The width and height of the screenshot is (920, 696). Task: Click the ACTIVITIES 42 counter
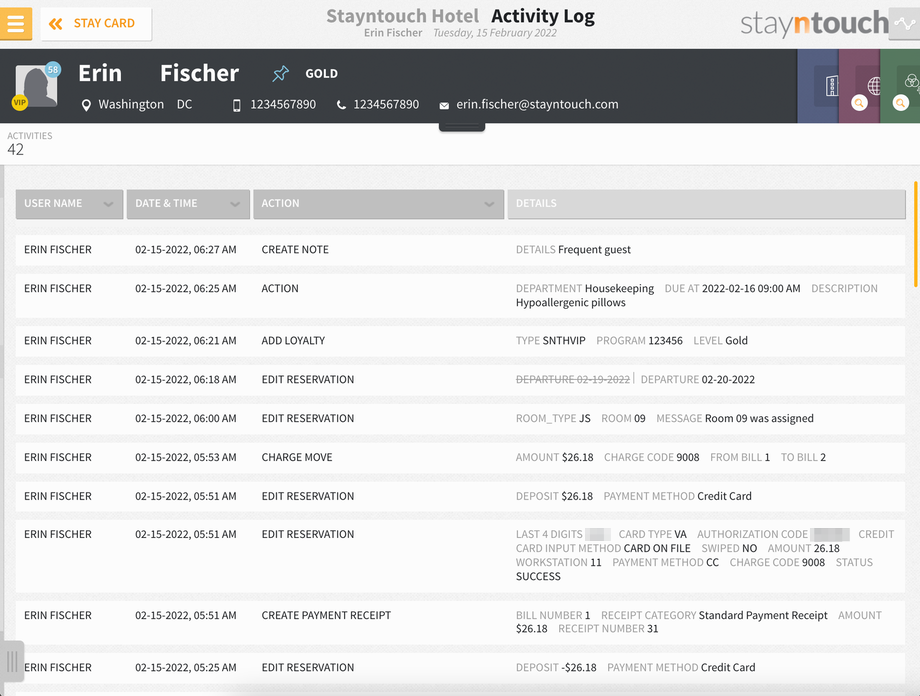tap(29, 144)
